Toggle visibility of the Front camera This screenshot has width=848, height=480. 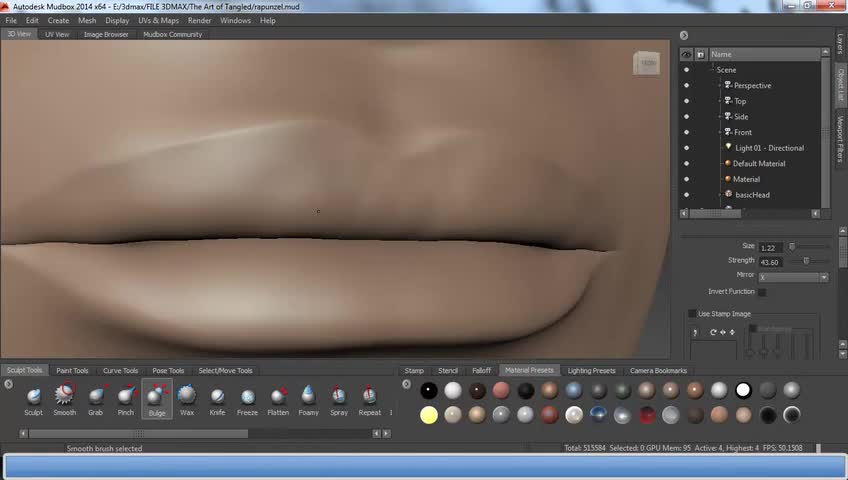[x=686, y=132]
